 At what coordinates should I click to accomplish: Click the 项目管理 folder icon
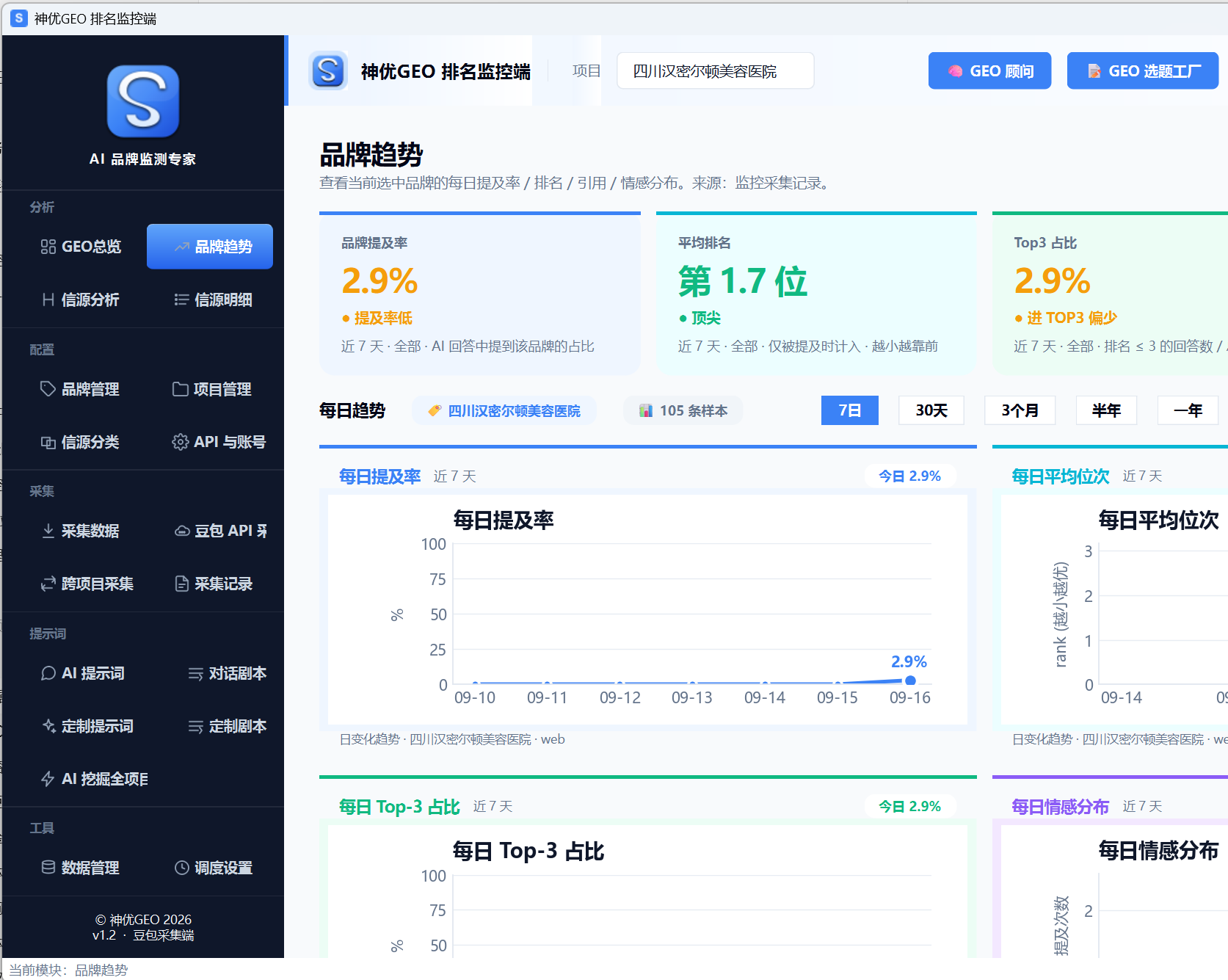(180, 389)
